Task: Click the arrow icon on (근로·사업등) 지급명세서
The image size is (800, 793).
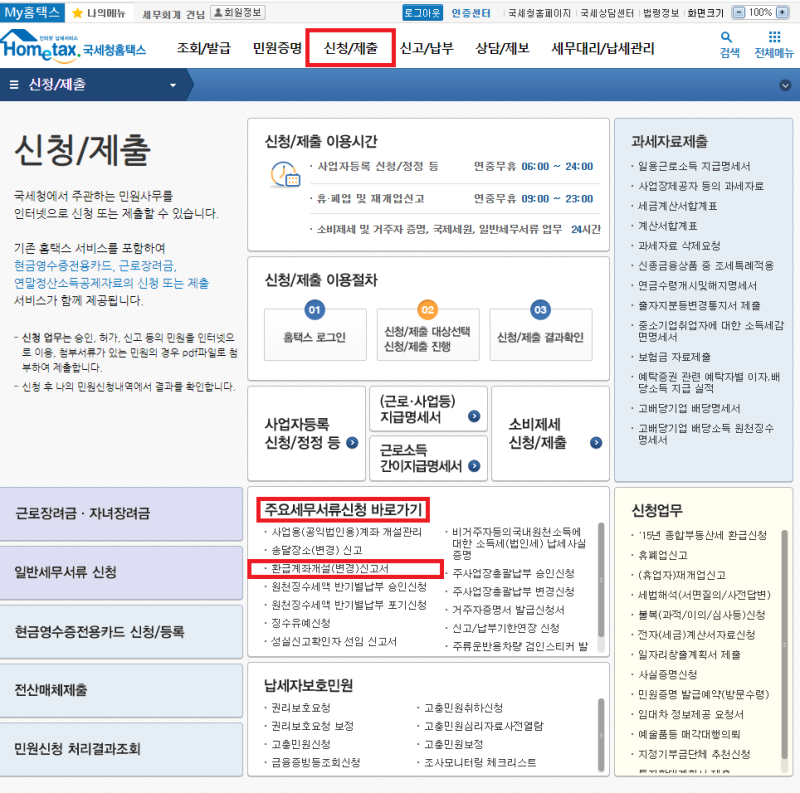Action: pos(474,416)
